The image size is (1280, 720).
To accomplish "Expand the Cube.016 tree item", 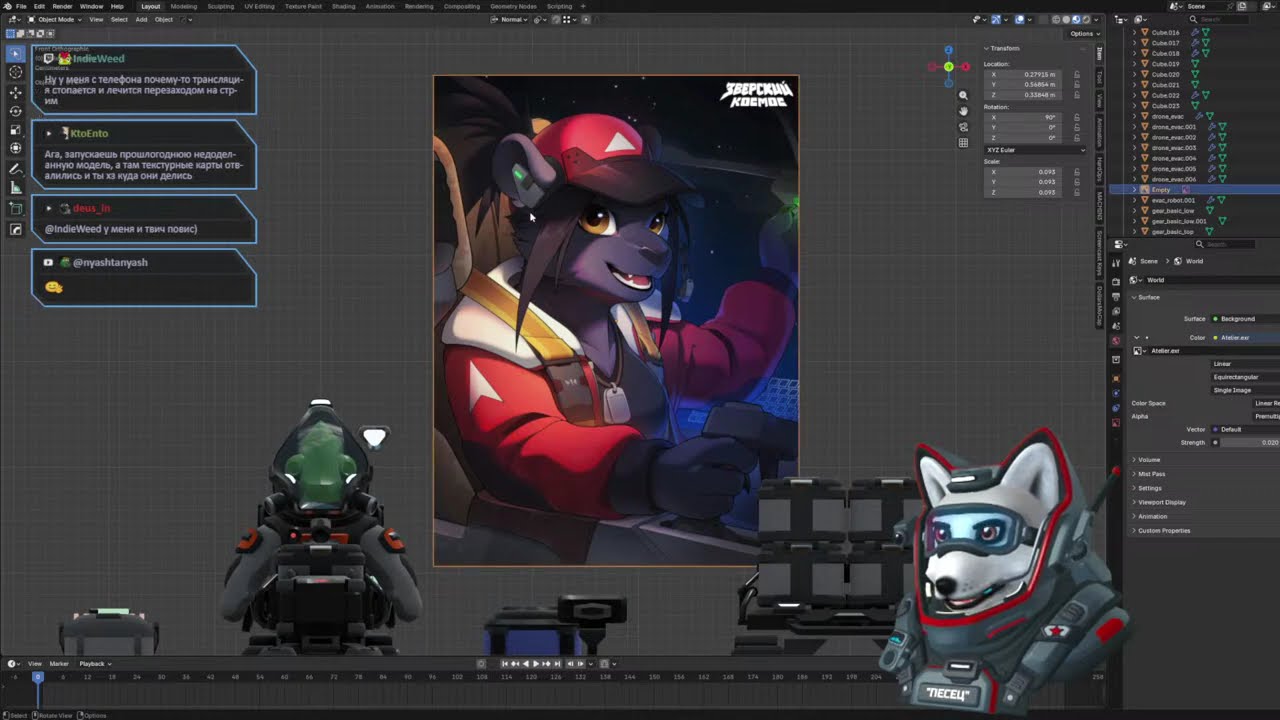I will [1135, 32].
